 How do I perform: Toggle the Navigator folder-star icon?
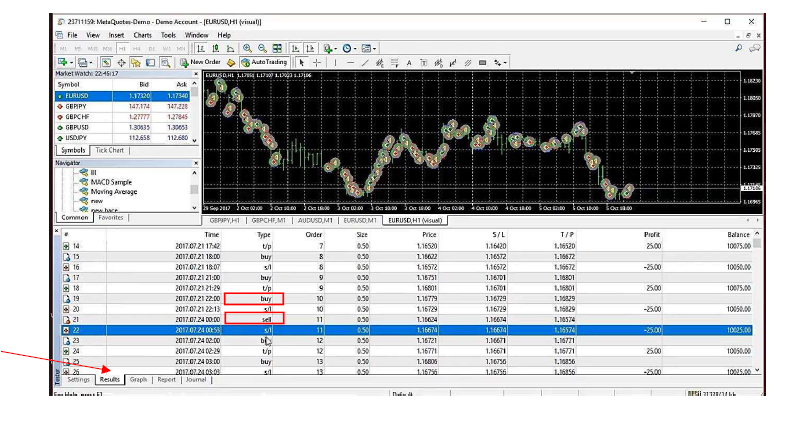pyautogui.click(x=136, y=63)
